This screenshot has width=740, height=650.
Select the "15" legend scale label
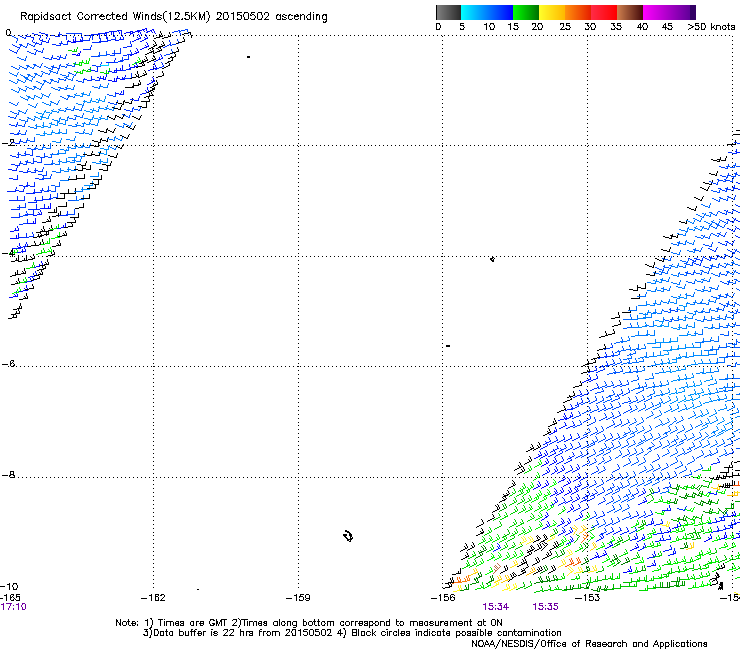pyautogui.click(x=513, y=27)
